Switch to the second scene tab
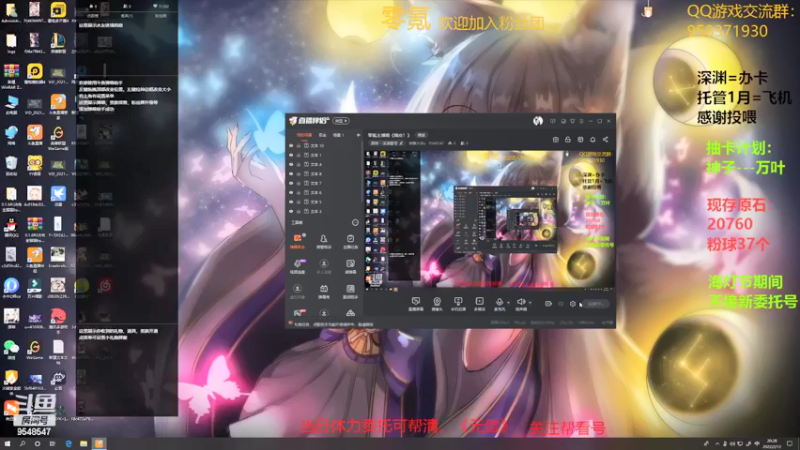Image resolution: width=800 pixels, height=450 pixels. click(x=322, y=135)
